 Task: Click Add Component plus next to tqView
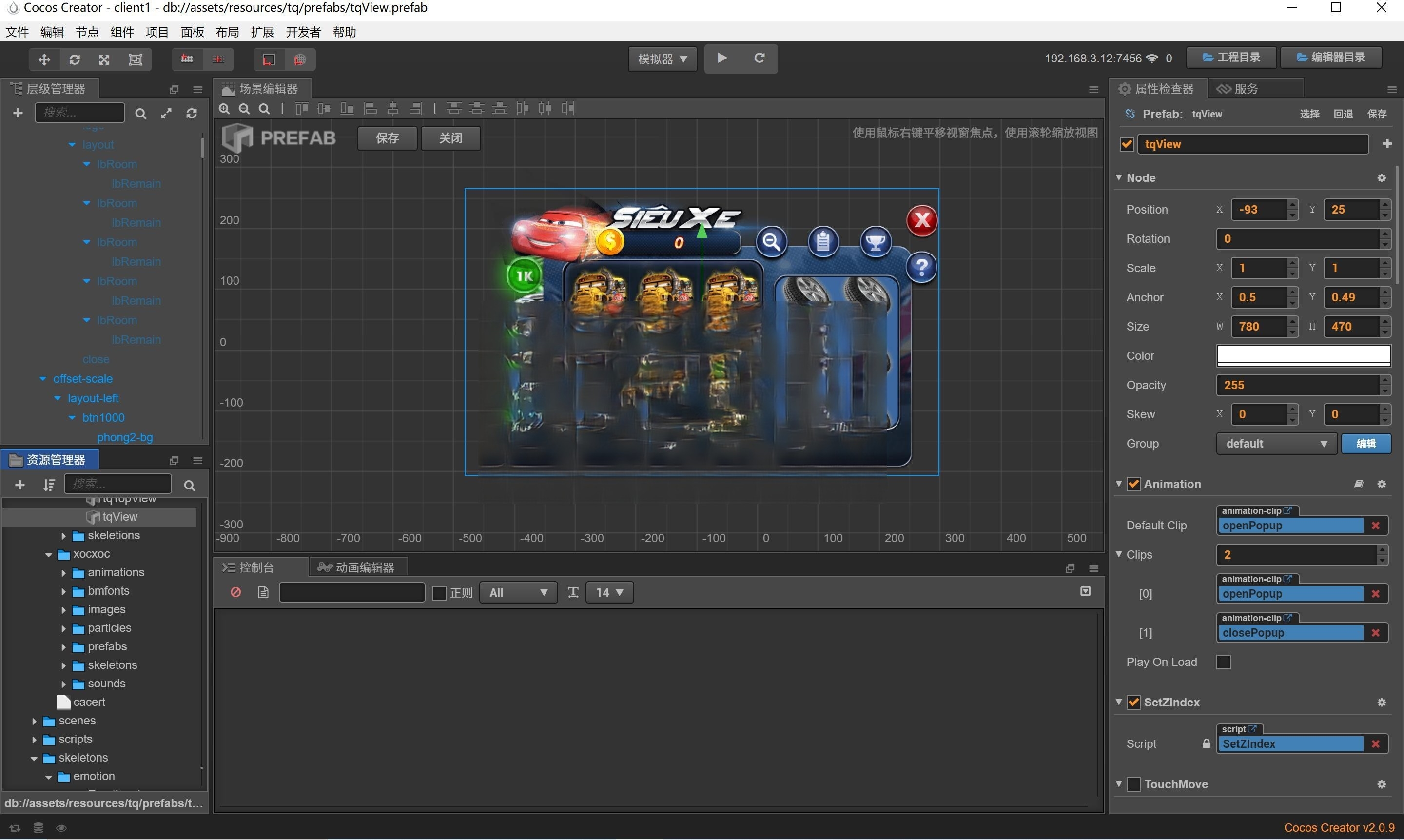point(1386,144)
